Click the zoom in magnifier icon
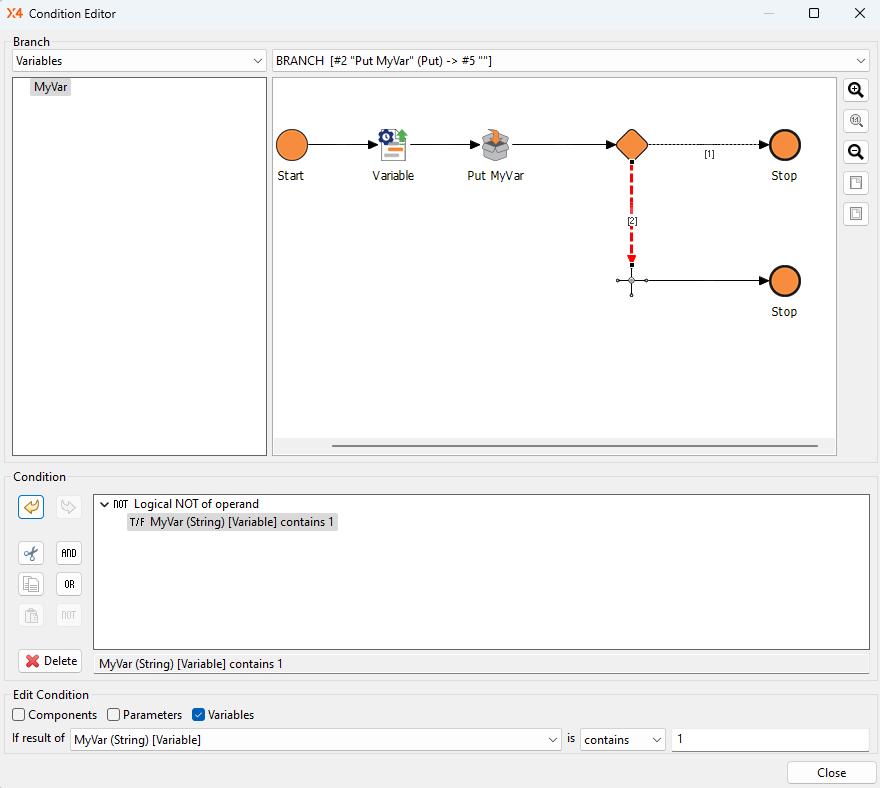This screenshot has height=788, width=880. pyautogui.click(x=855, y=90)
